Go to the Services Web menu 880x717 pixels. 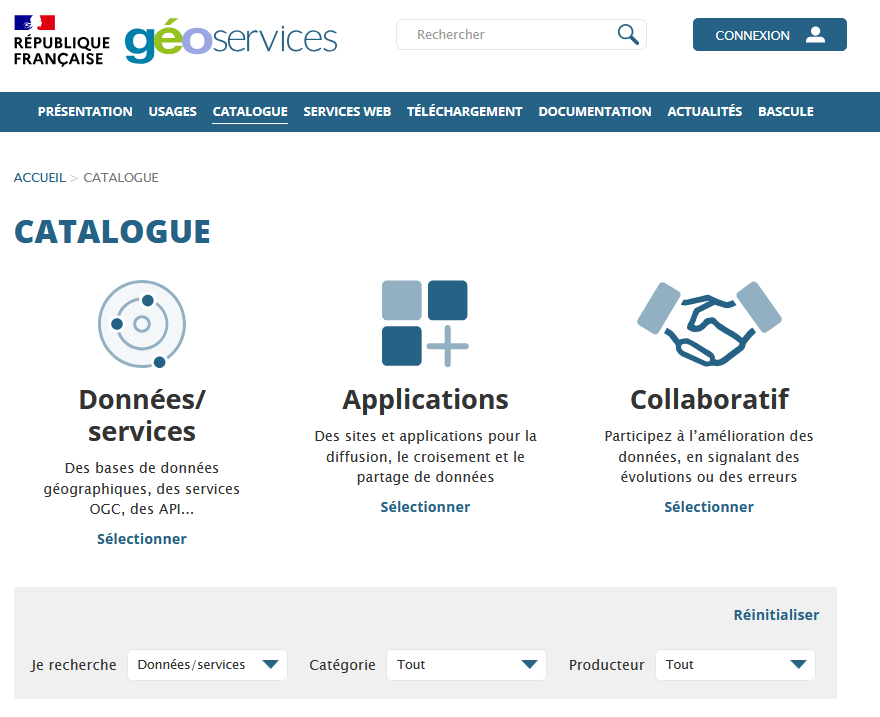click(347, 112)
